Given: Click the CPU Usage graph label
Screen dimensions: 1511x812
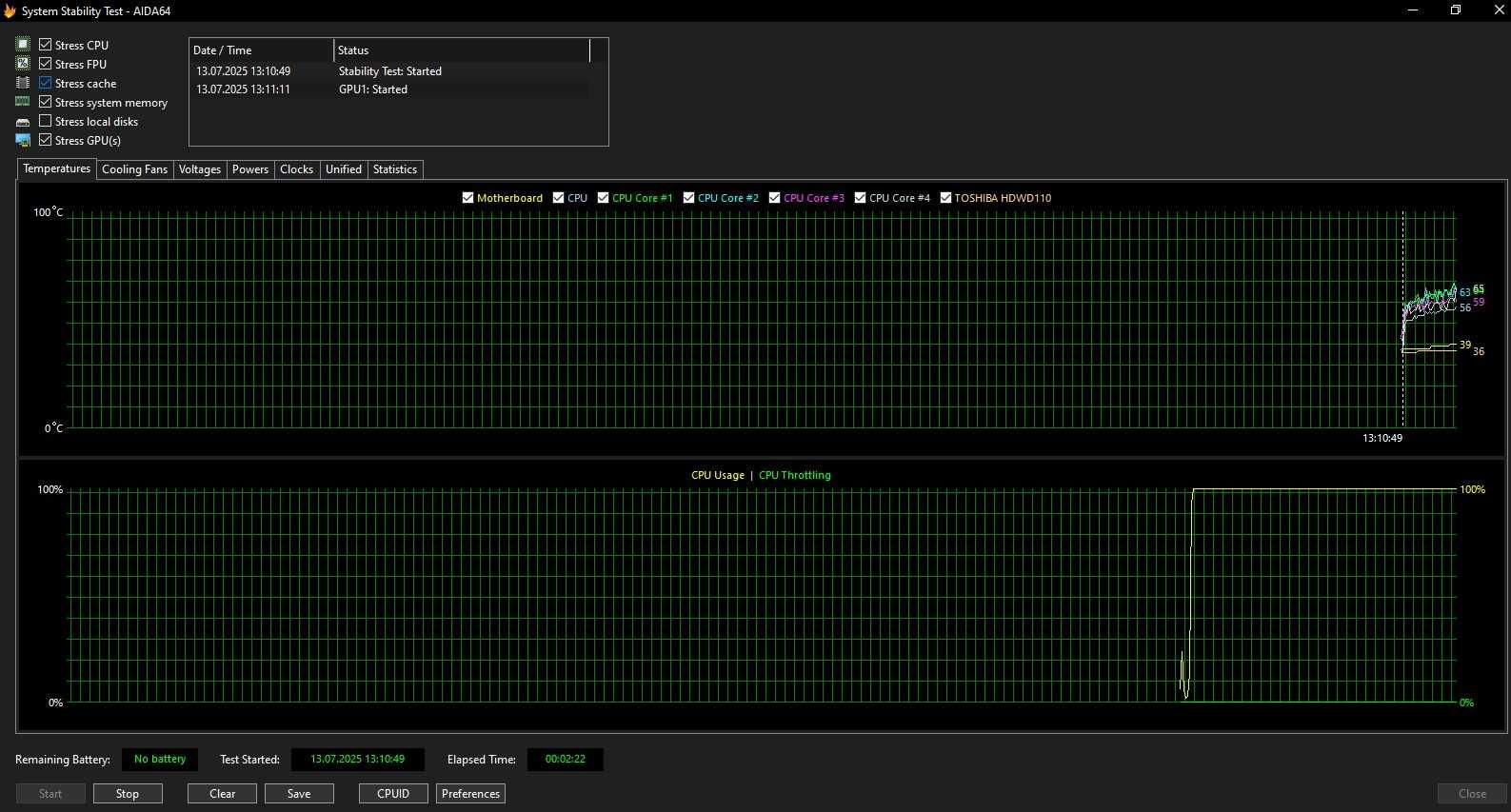Looking at the screenshot, I should pyautogui.click(x=718, y=475).
